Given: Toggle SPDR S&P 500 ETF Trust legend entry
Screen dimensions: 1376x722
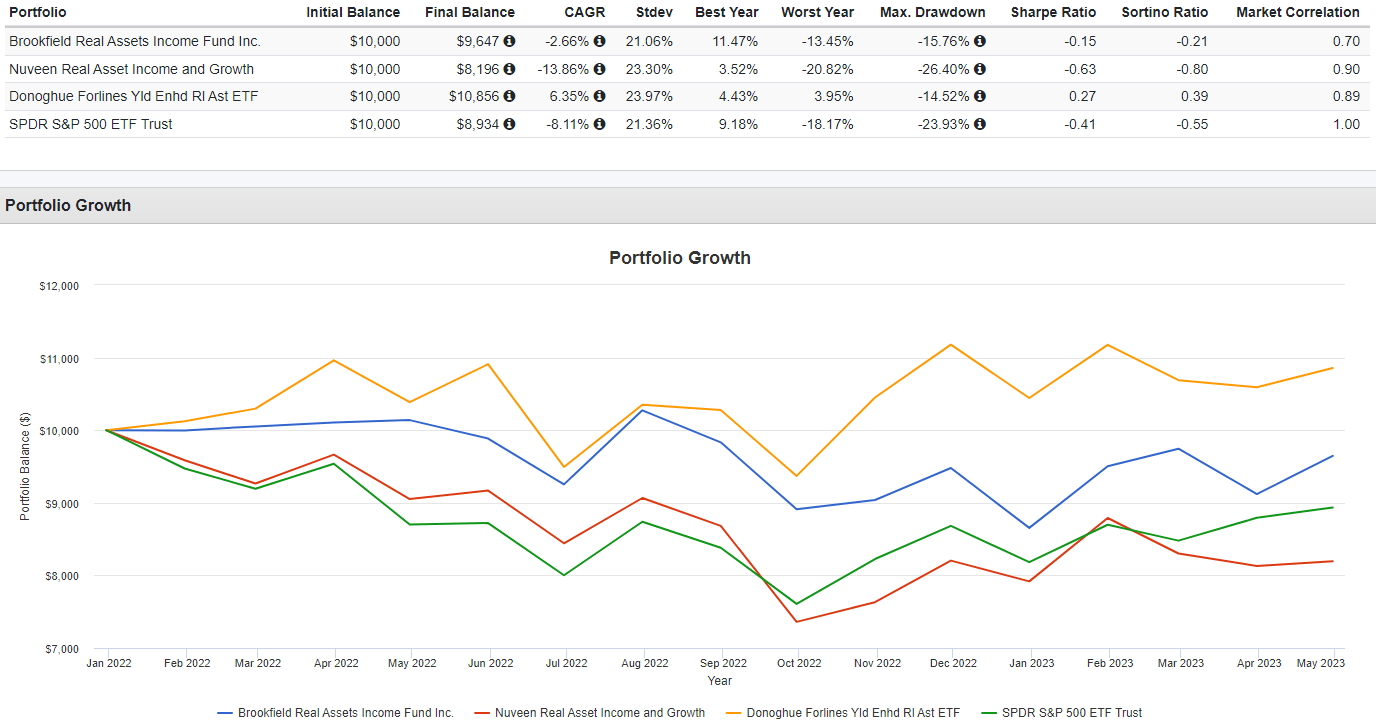Looking at the screenshot, I should click(x=1060, y=713).
